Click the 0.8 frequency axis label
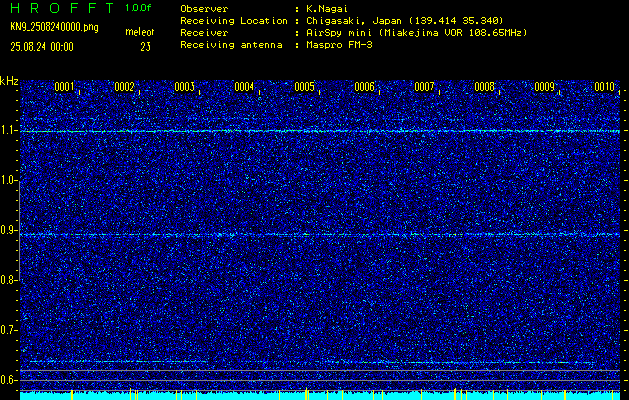 8,280
